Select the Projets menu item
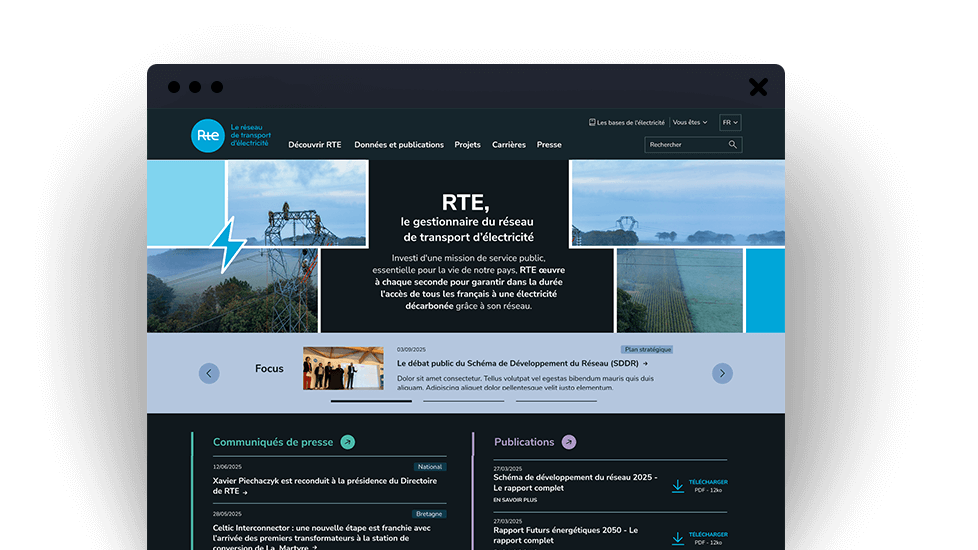The height and width of the screenshot is (550, 978). pos(467,145)
